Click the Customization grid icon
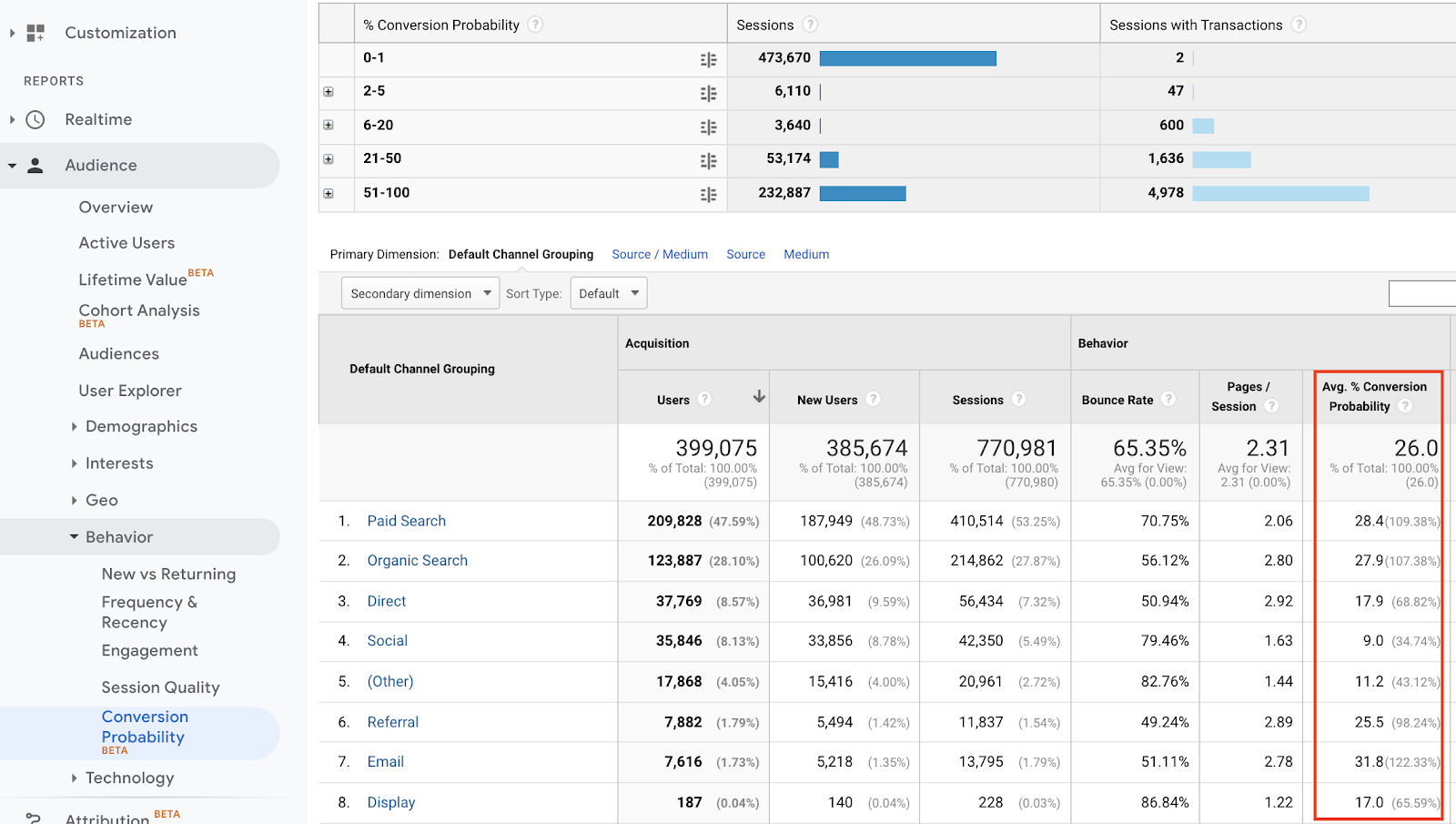 (x=34, y=32)
